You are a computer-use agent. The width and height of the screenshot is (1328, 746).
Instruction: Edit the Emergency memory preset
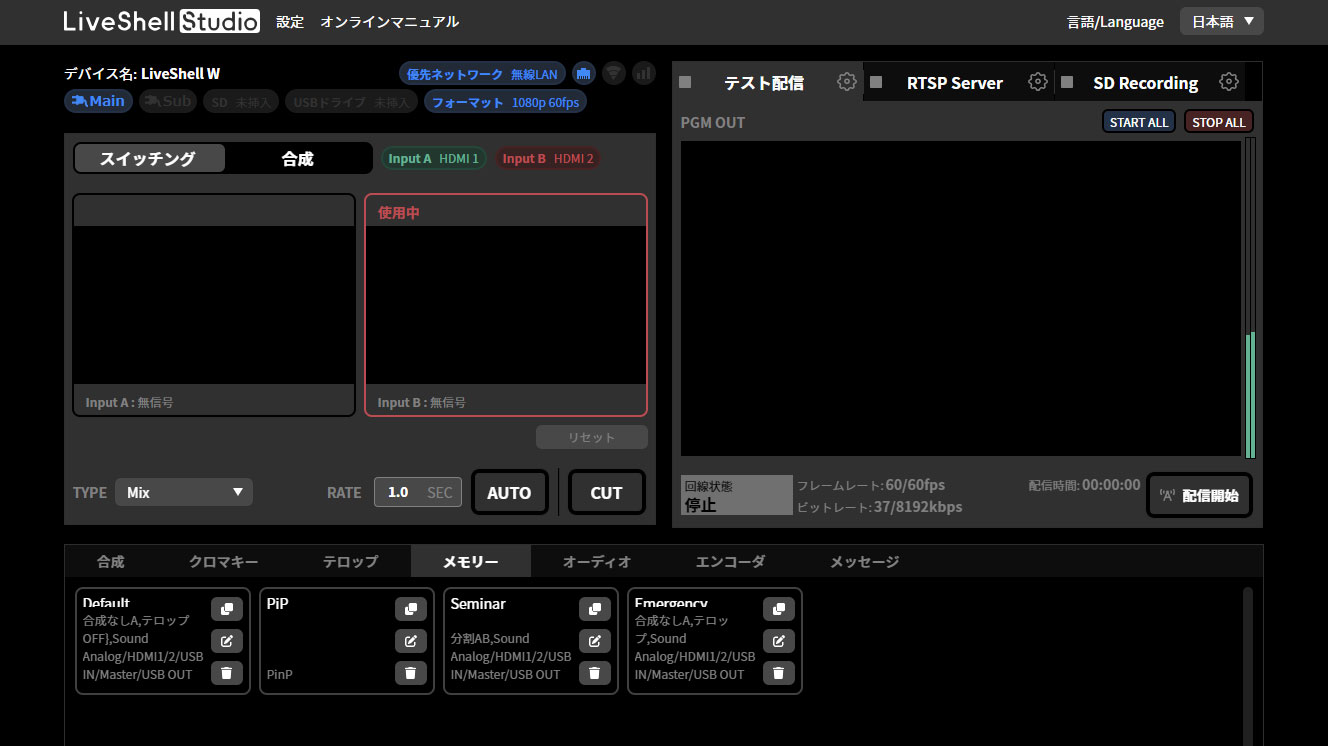click(x=779, y=641)
